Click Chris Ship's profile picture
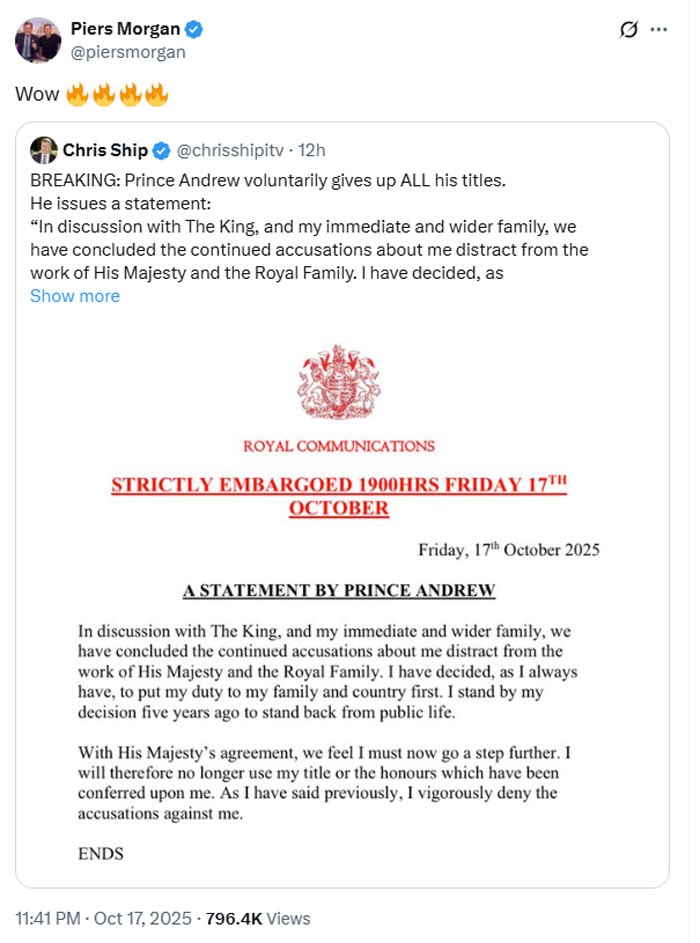The image size is (700, 943). point(44,151)
